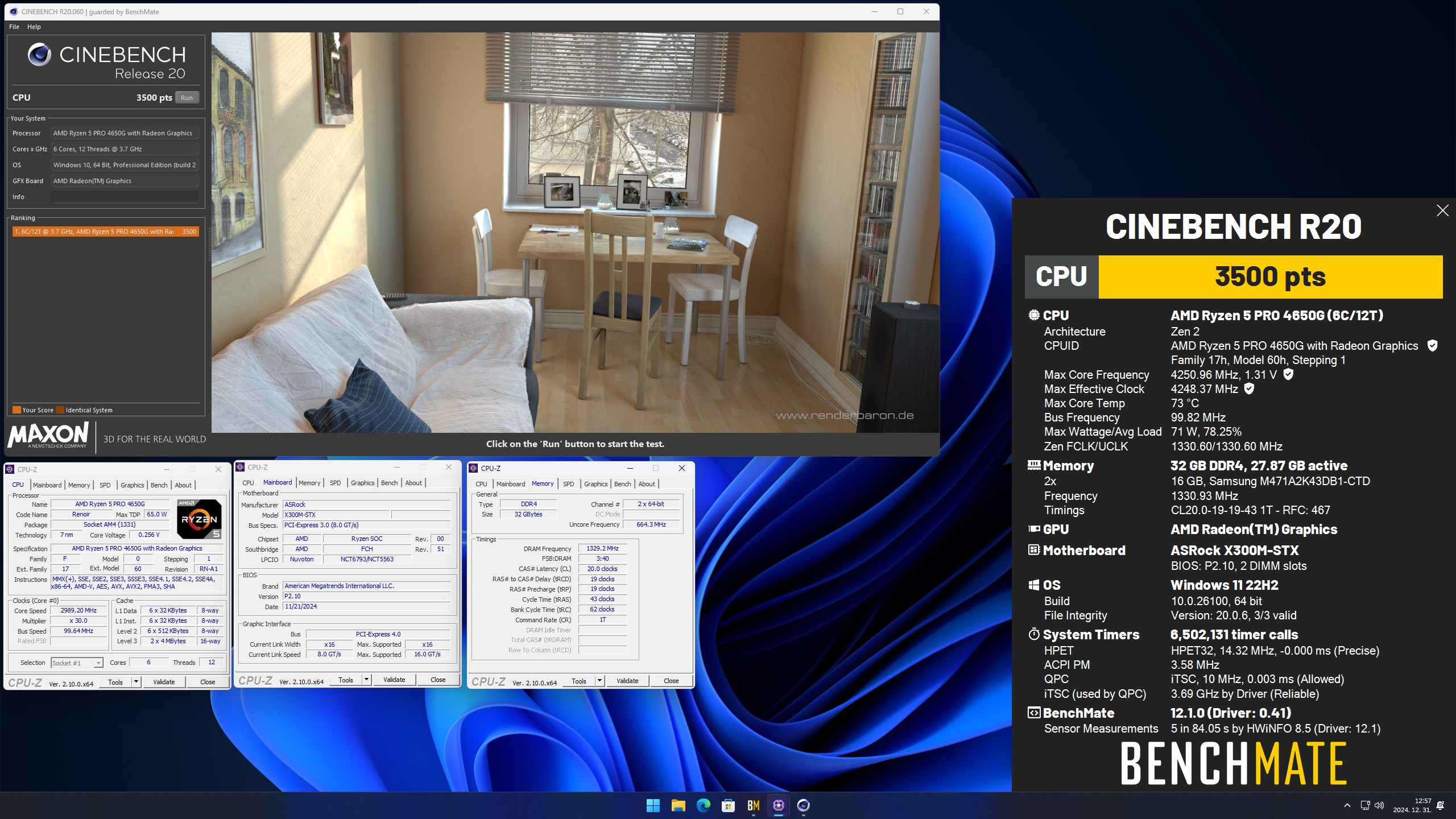Open Microsoft Store taskbar icon
Screen dimensions: 1456x819
coord(728,805)
